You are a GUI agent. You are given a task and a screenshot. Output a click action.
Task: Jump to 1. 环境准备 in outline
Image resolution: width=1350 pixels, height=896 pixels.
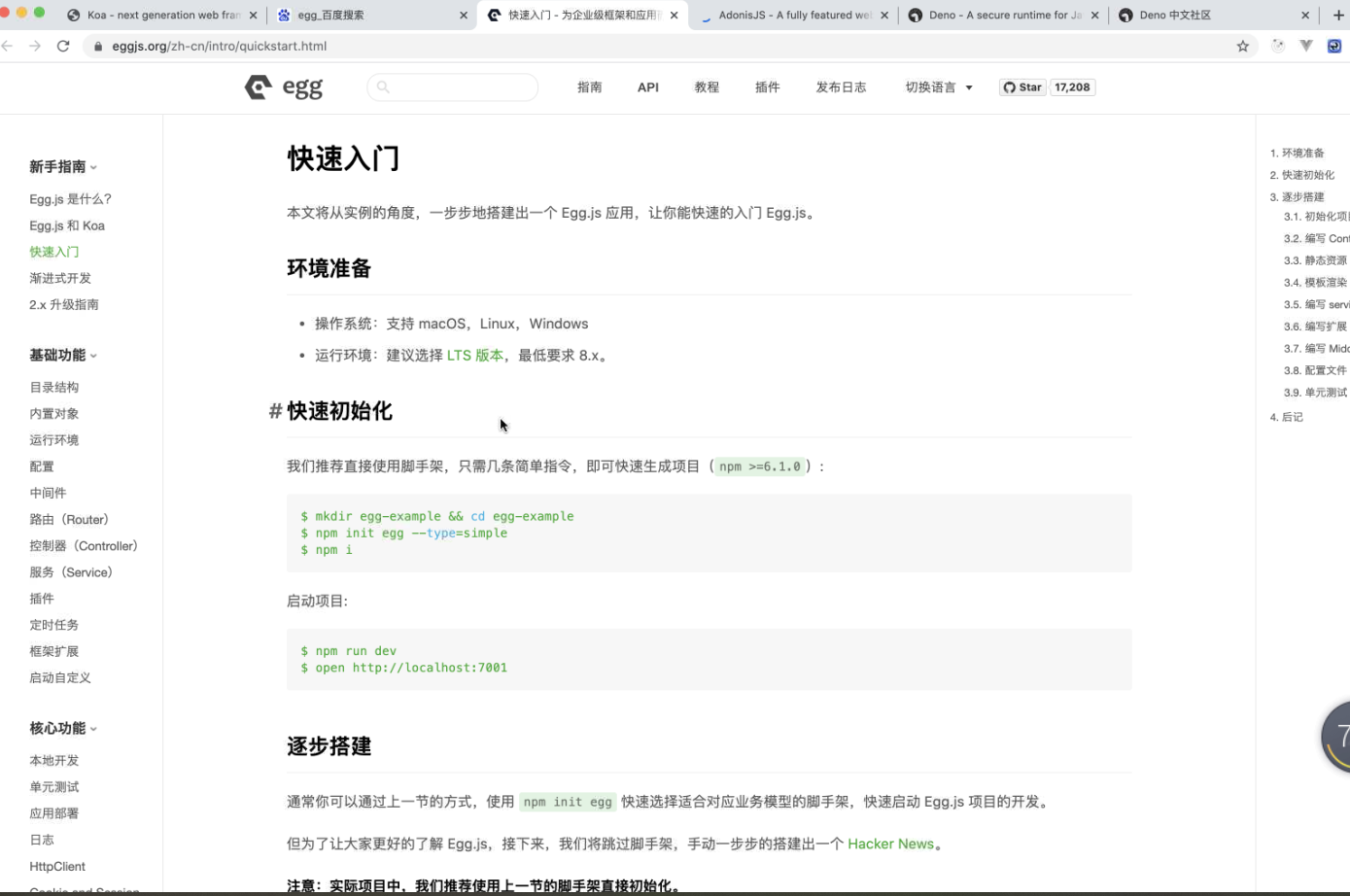1297,153
